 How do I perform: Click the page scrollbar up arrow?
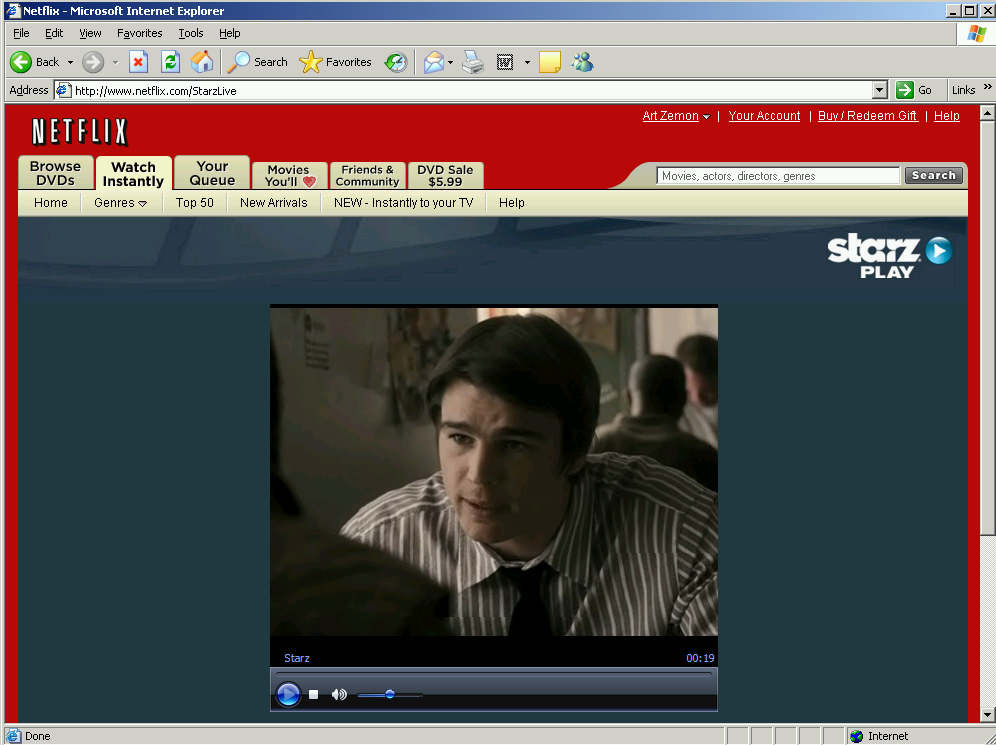[x=988, y=113]
